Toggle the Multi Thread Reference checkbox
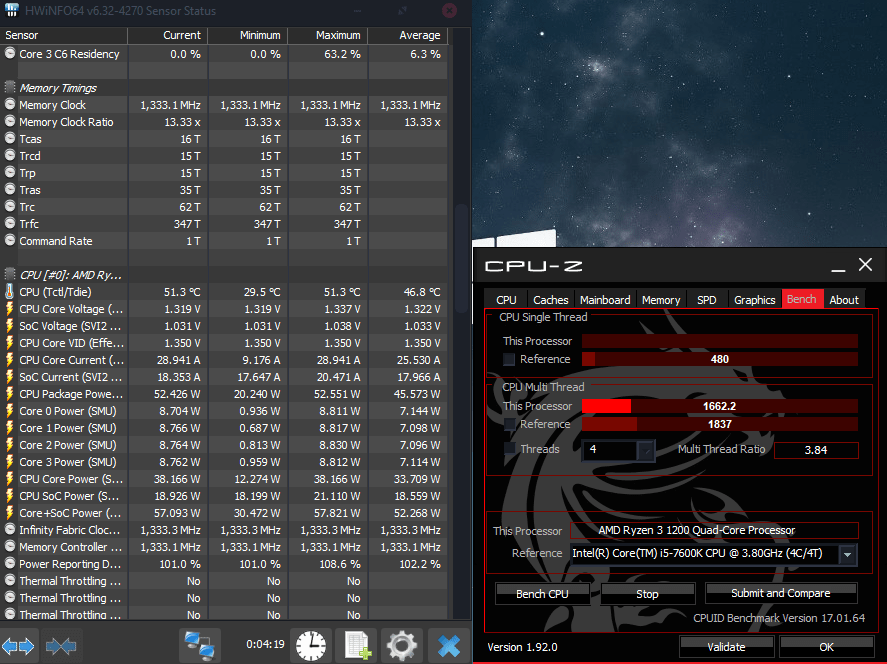Screen dimensions: 887x664 click(509, 424)
